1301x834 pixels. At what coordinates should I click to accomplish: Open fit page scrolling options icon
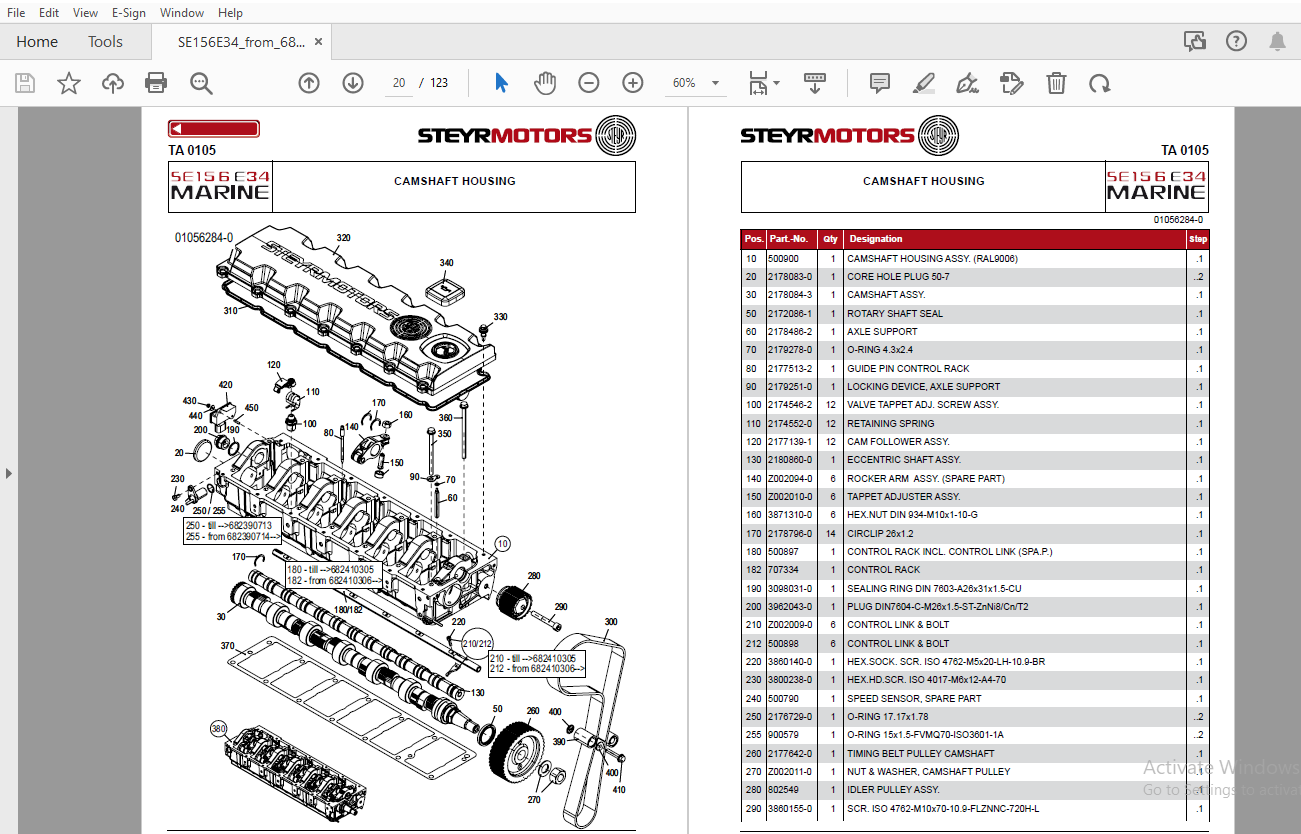[764, 83]
